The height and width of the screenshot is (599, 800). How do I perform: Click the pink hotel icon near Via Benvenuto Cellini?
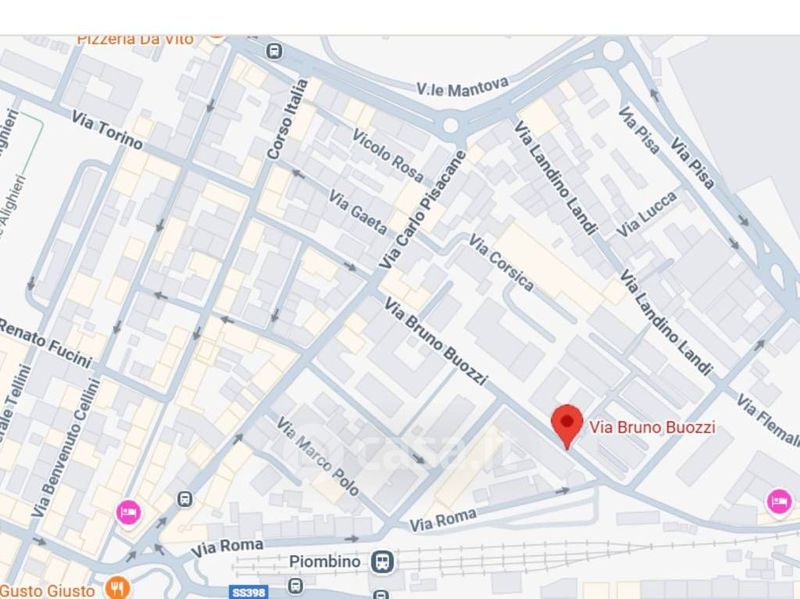click(x=128, y=512)
